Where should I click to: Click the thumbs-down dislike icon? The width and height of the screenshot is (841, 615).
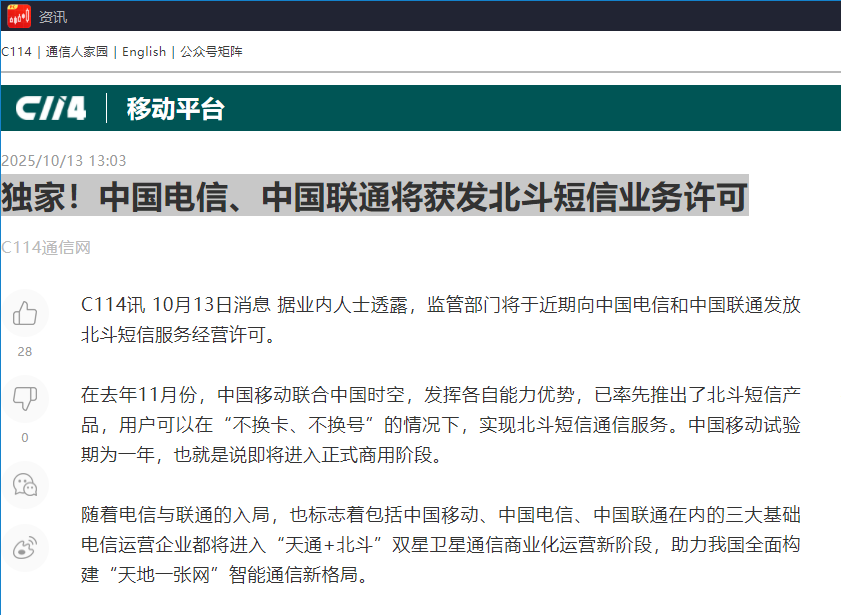[x=25, y=398]
